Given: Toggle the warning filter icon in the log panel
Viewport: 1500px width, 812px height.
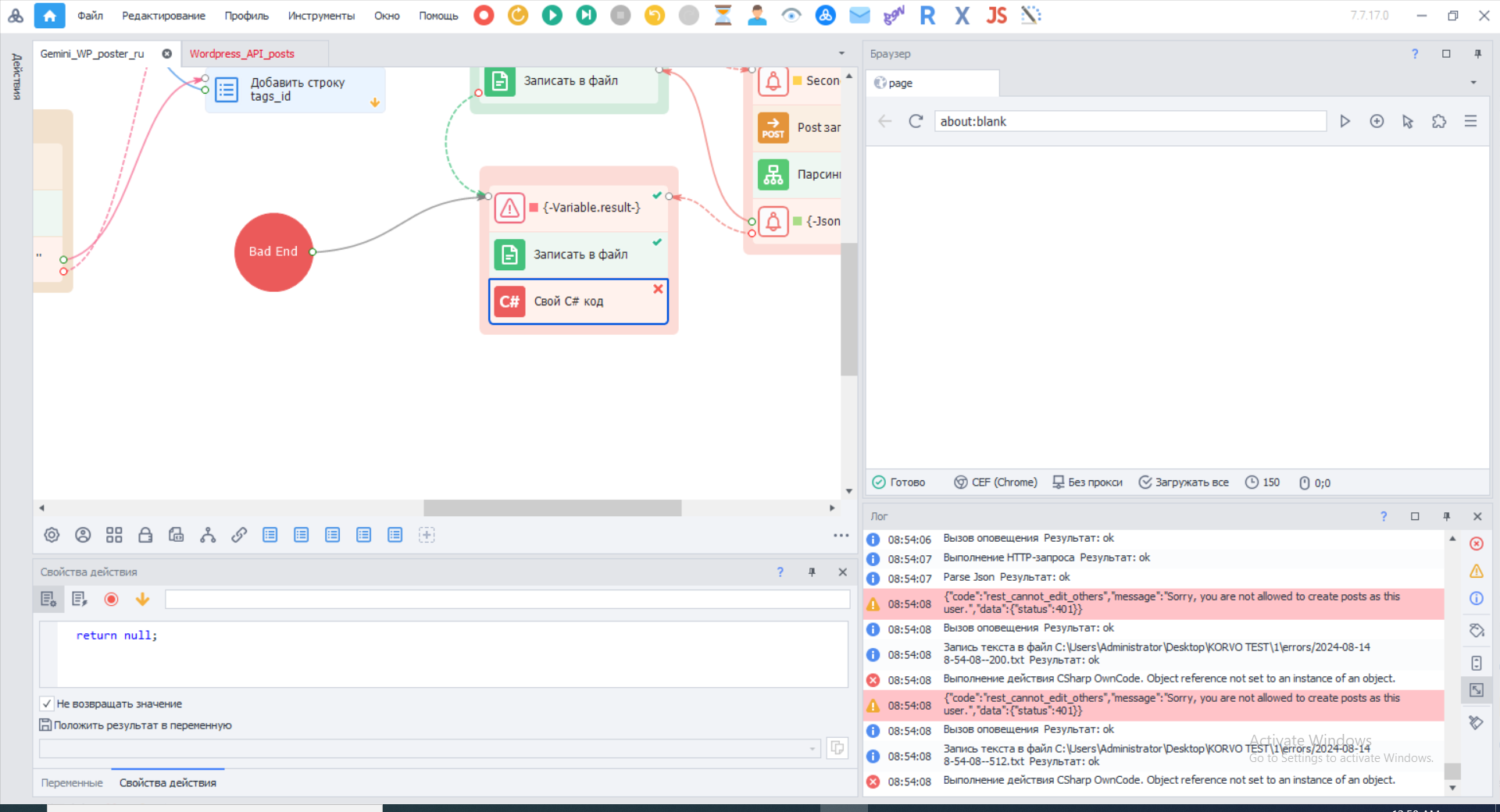Looking at the screenshot, I should coord(1477,571).
